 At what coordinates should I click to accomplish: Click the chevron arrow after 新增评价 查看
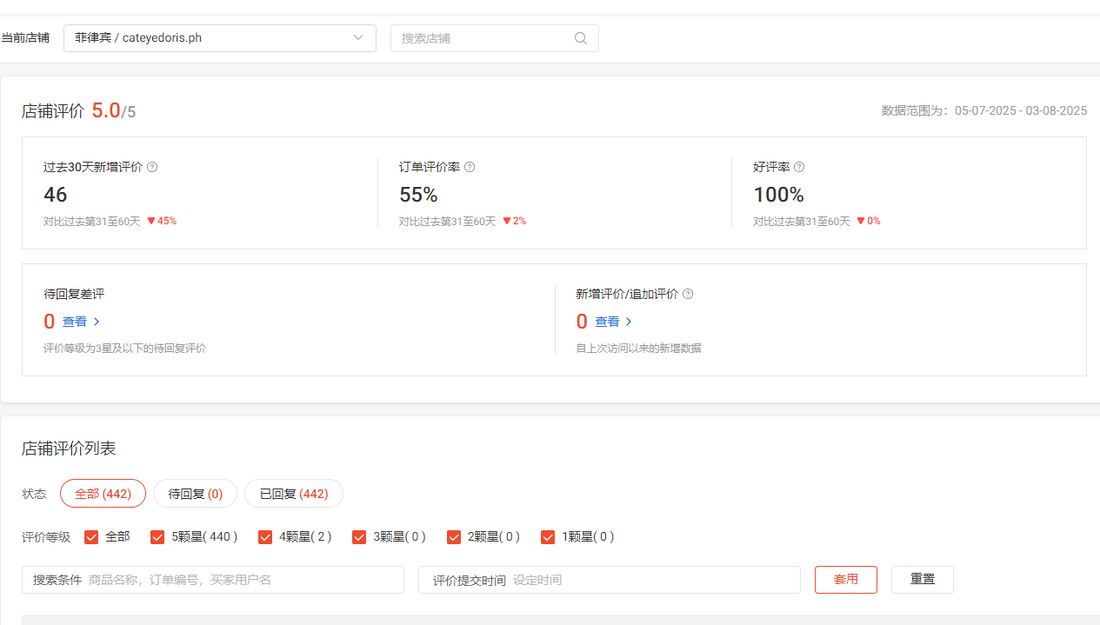pos(629,322)
